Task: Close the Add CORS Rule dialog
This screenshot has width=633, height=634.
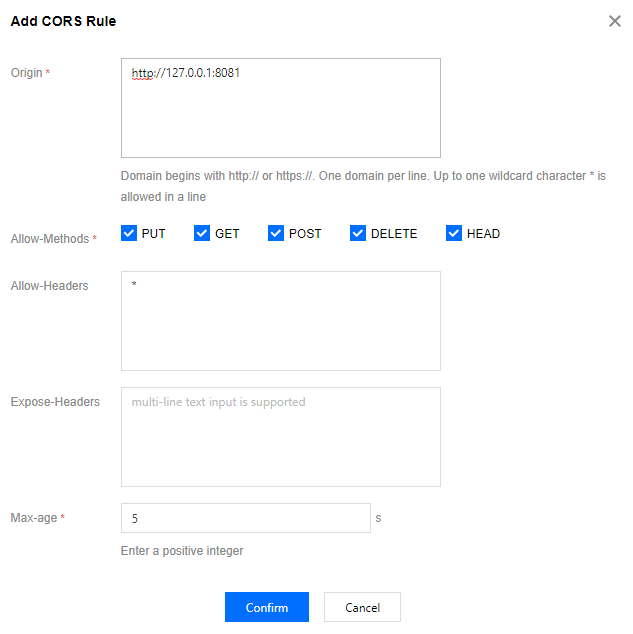Action: 615,21
